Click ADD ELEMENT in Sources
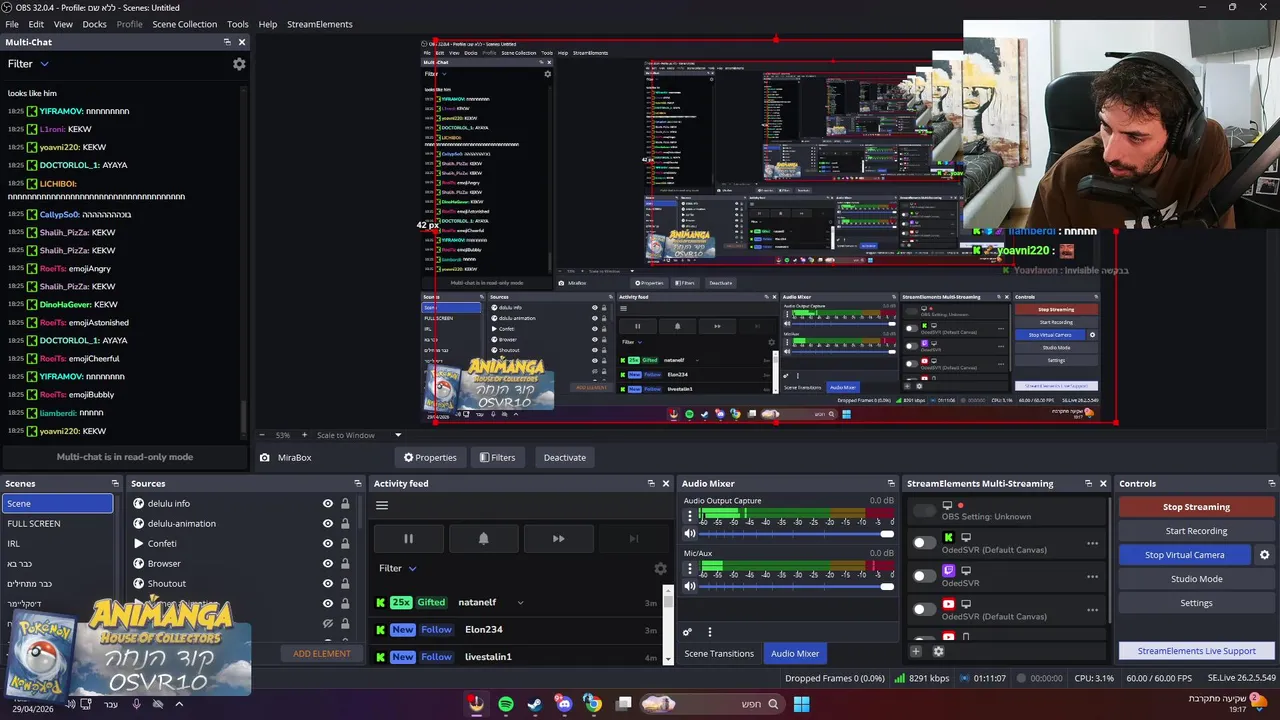 pos(322,654)
